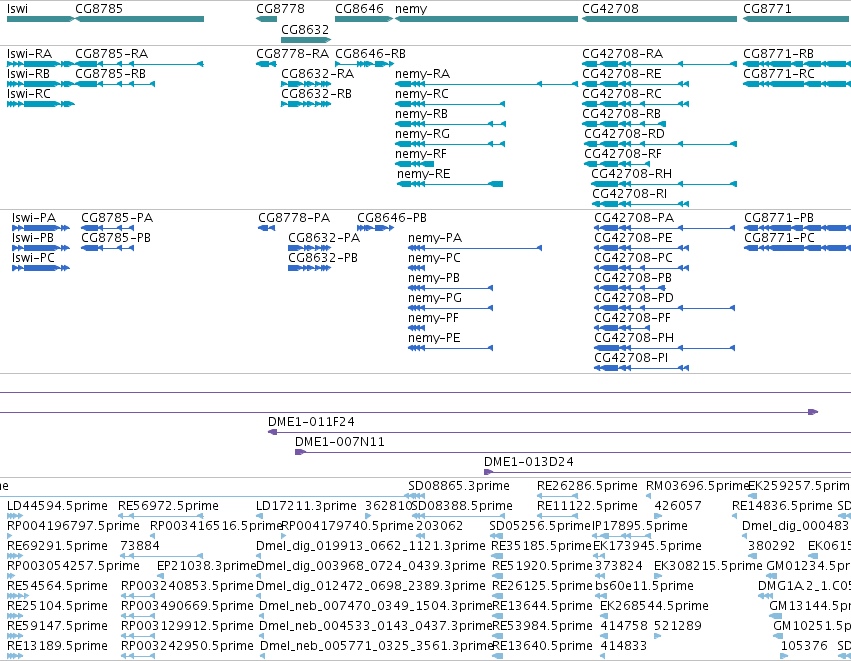Select BAC clone DME1-011F24

[560, 432]
